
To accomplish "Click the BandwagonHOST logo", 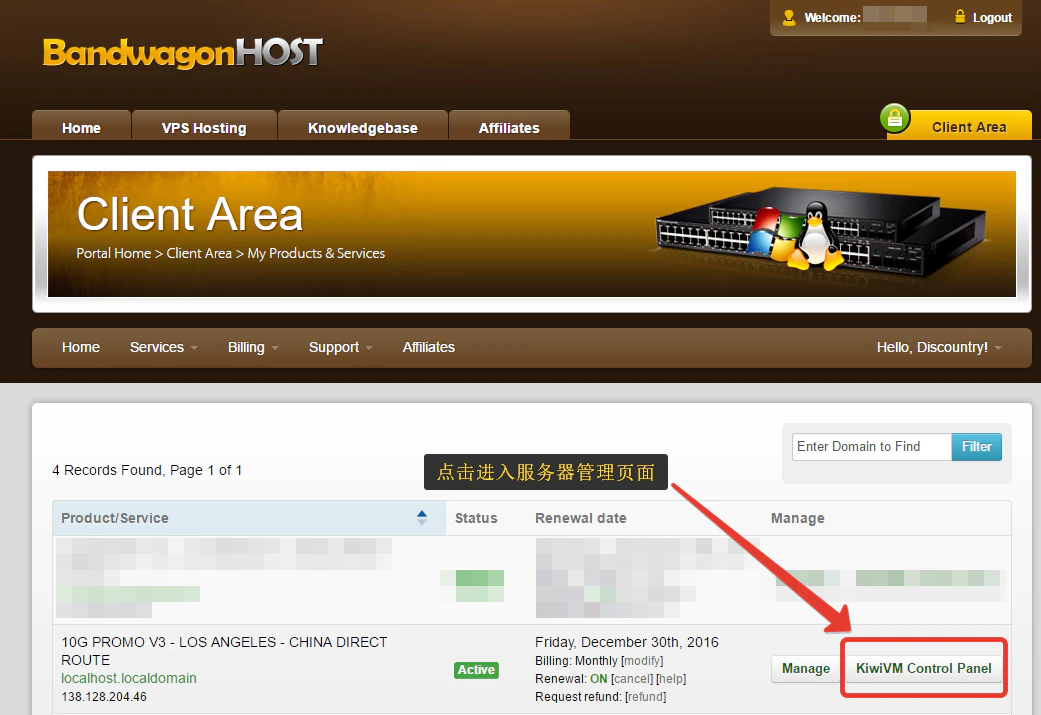I will pyautogui.click(x=183, y=53).
